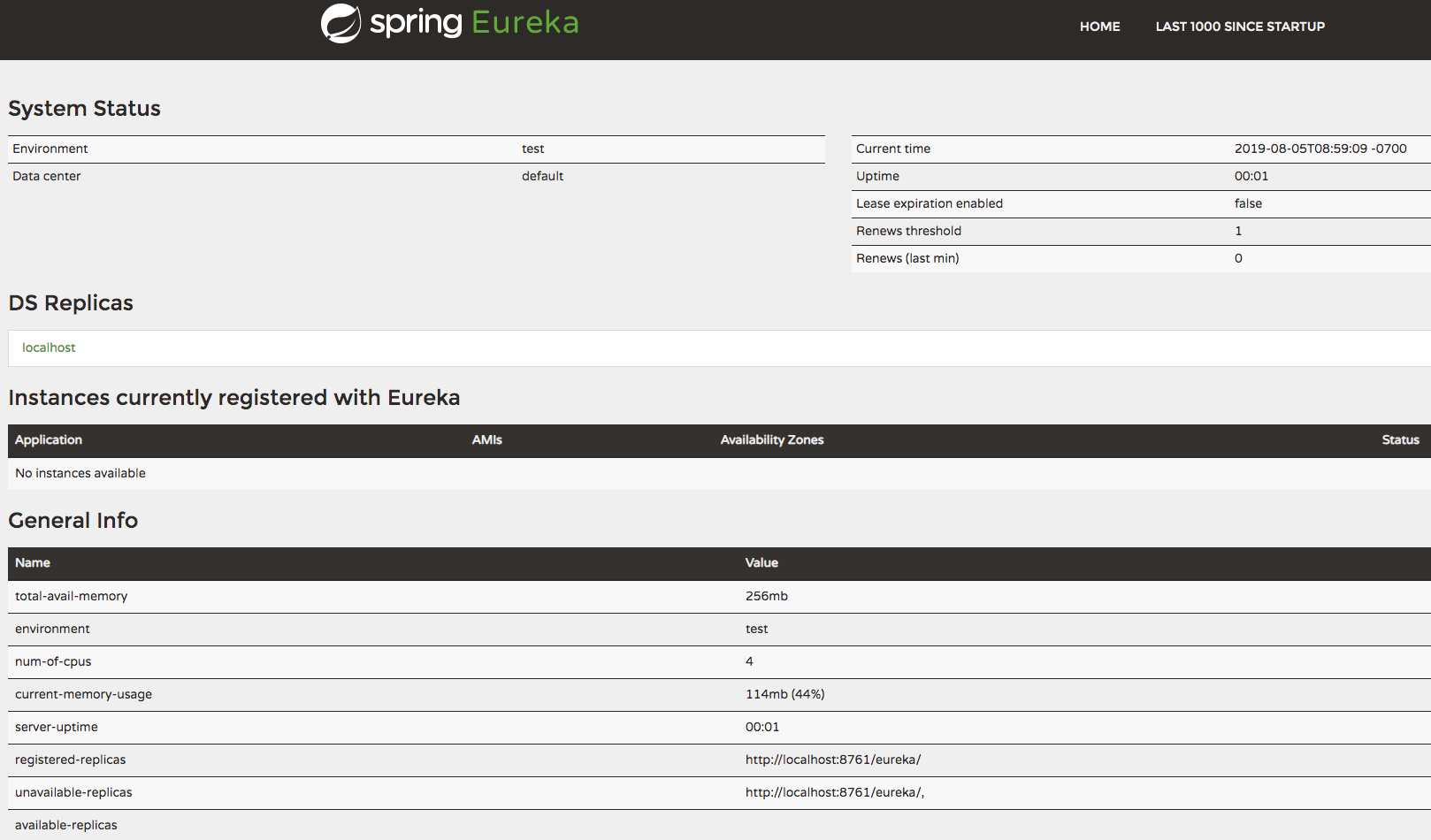
Task: Click the No instances available row
Action: click(80, 473)
